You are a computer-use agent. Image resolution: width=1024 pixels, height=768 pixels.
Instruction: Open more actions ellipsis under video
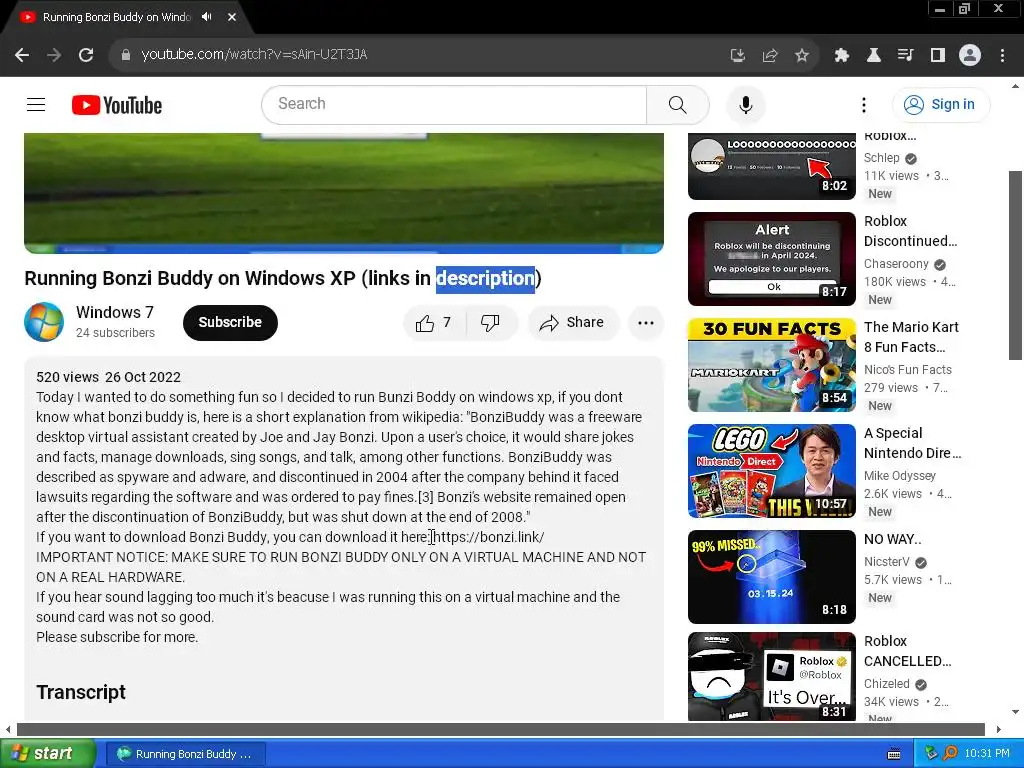646,323
